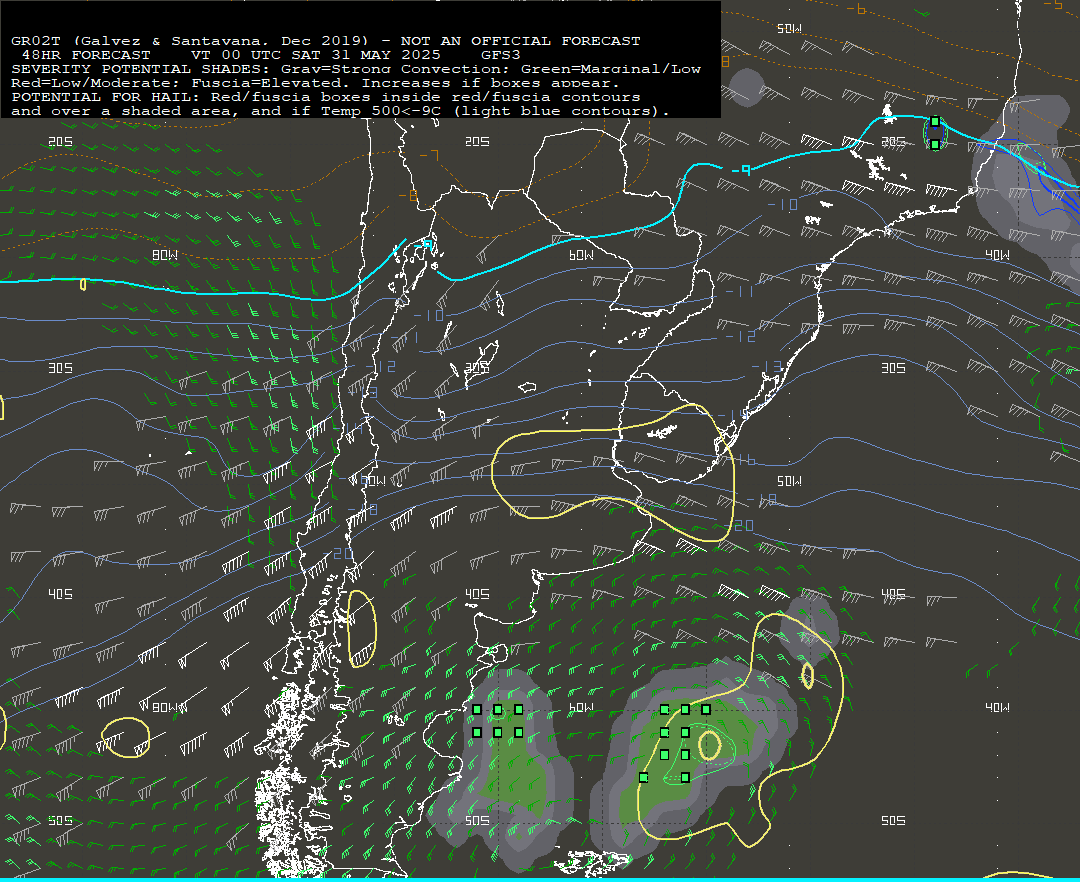Click the 'NOT AN OFFICIAL FORECAST' notice
1080x882 pixels.
tap(520, 41)
